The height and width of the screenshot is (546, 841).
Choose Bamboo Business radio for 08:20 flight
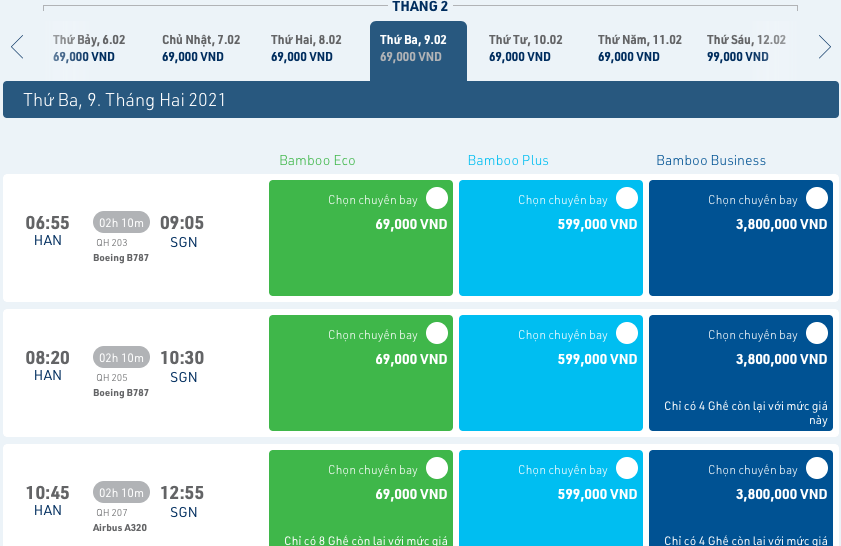(x=817, y=333)
